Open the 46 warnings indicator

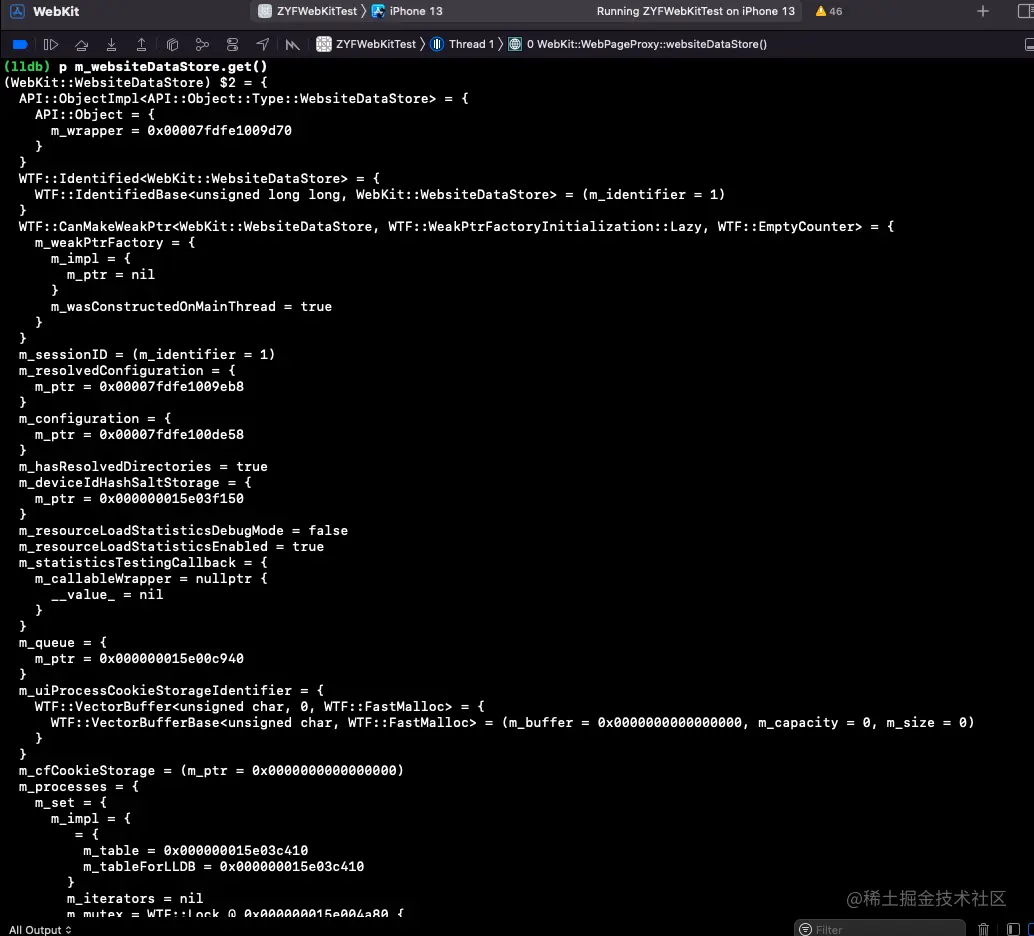(x=829, y=11)
